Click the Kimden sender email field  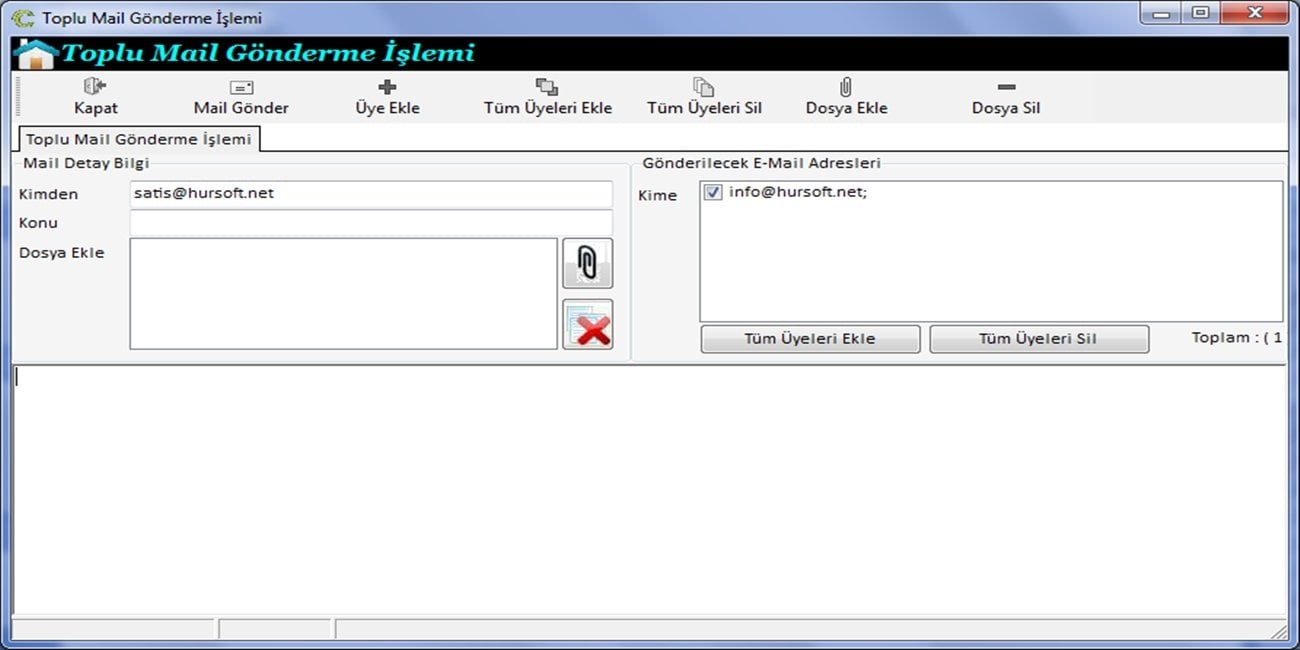370,194
